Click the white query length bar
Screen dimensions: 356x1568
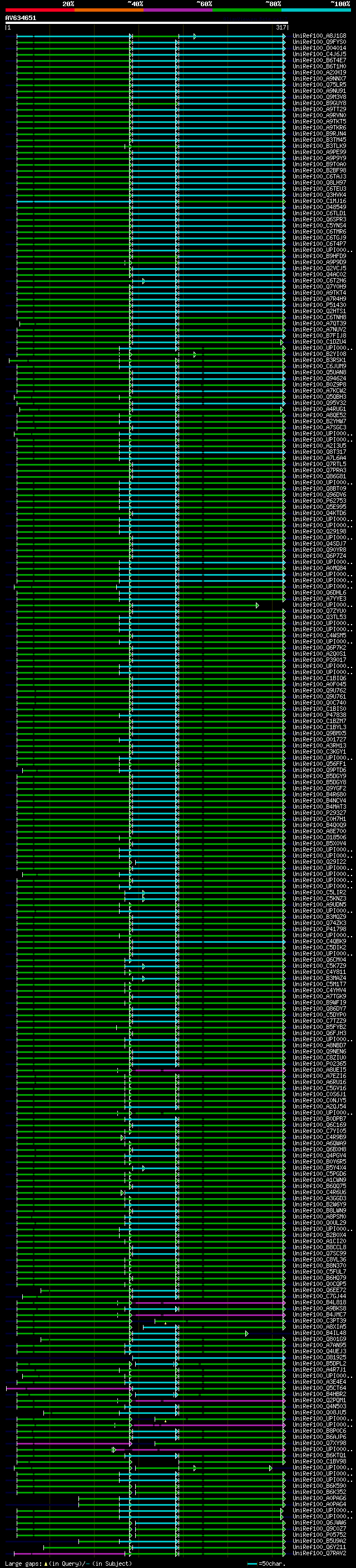pos(147,23)
